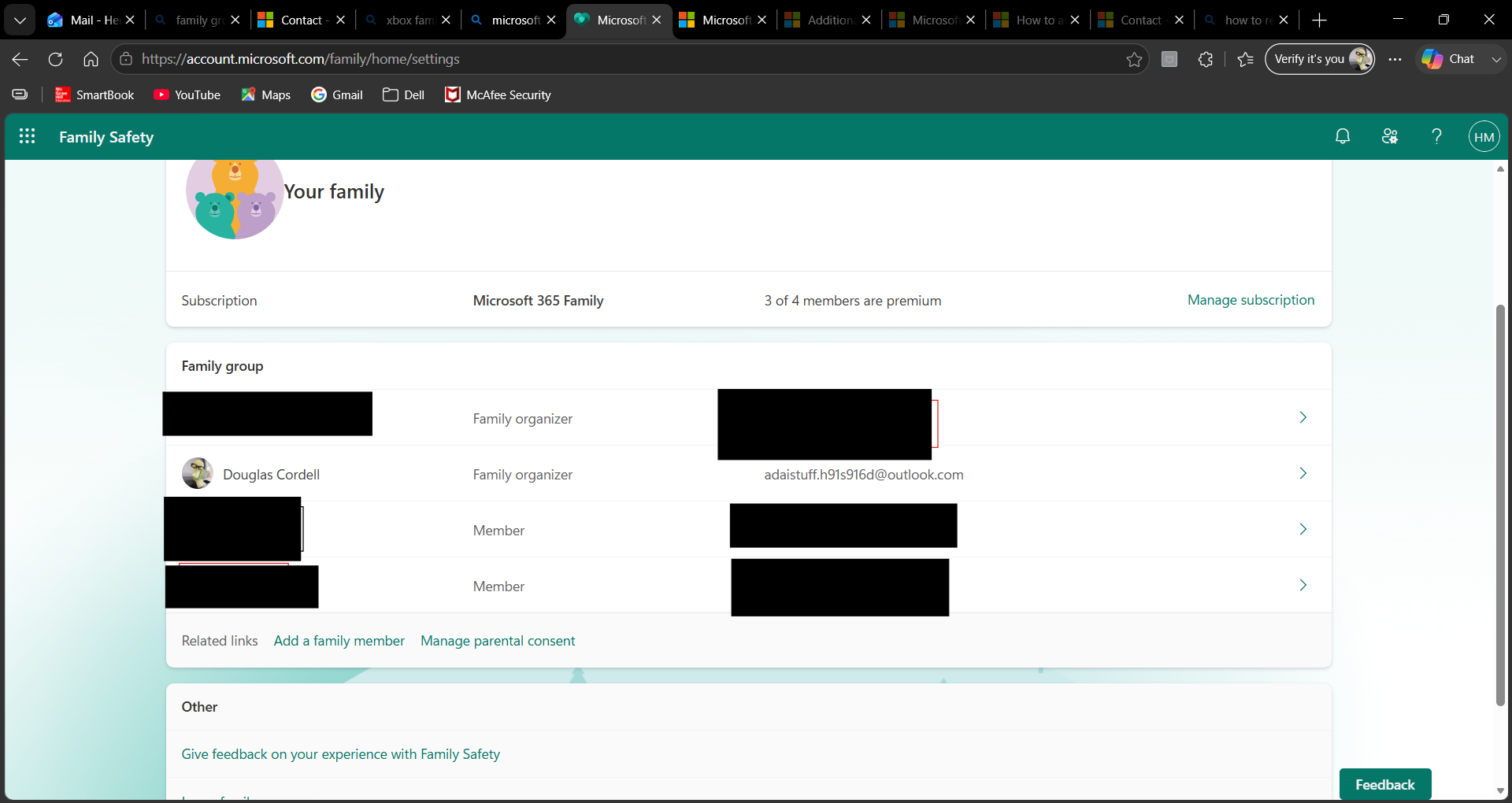Screen dimensions: 1512x803
Task: Open Copilot Chat in the toolbar
Action: click(x=1448, y=59)
